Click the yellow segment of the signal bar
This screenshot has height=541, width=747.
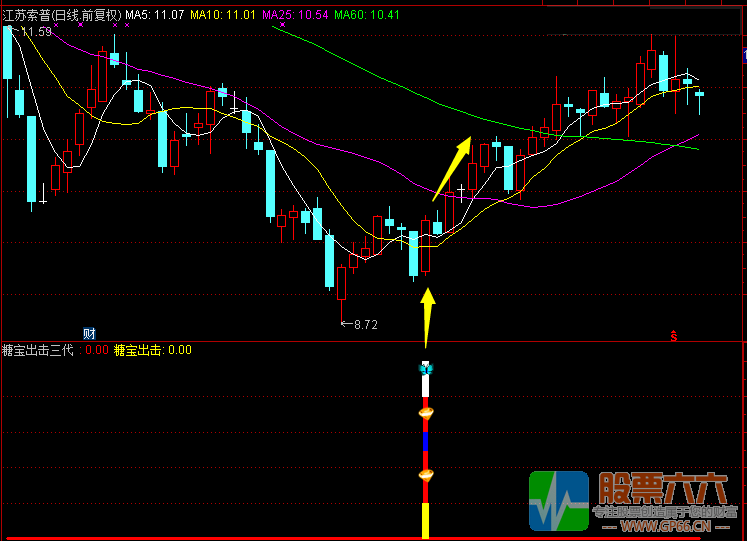point(425,521)
